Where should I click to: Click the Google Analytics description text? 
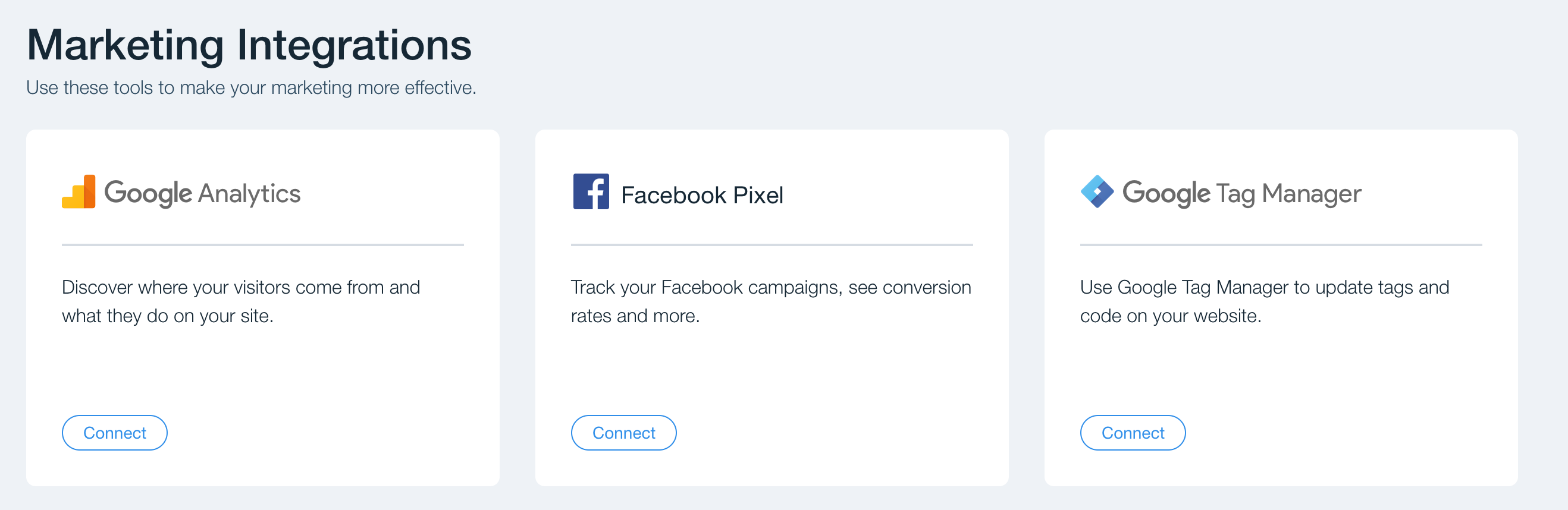[241, 301]
